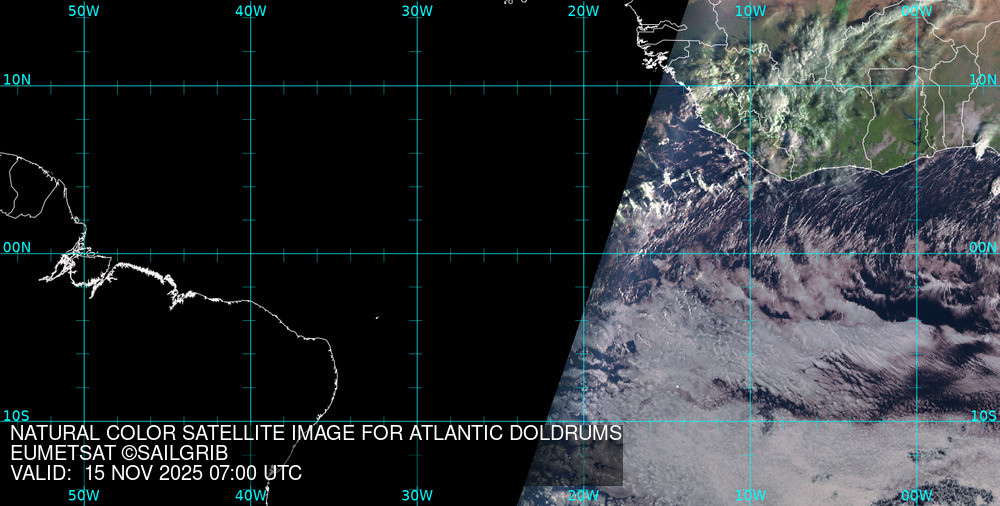Click the bottom 10W longitude label
This screenshot has height=506, width=1000.
(x=749, y=495)
